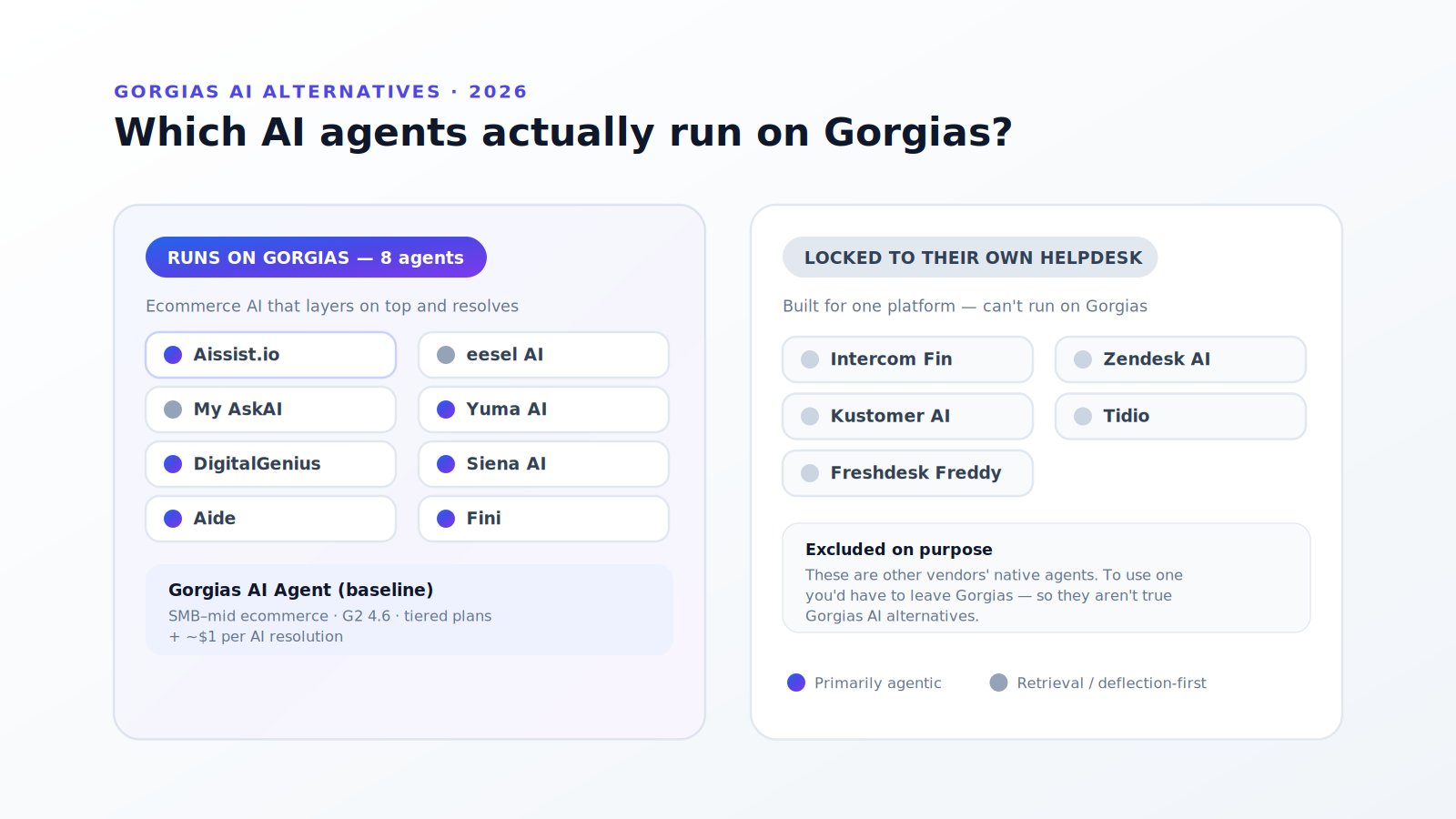Click the purple dot beside Aissist.io
Screen dimensions: 1456x819
pos(173,355)
